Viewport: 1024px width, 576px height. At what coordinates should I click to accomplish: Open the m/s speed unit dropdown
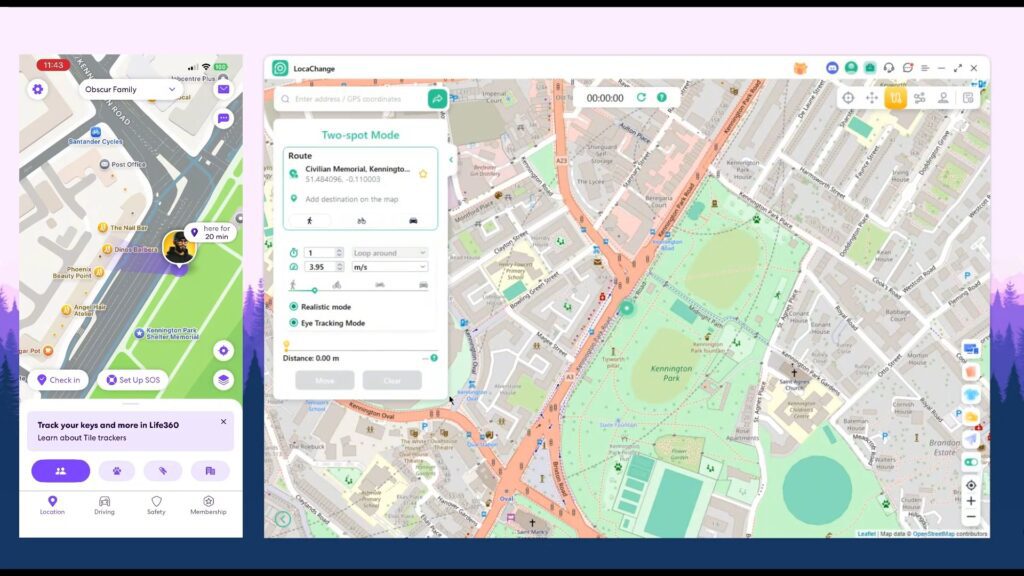tap(390, 266)
